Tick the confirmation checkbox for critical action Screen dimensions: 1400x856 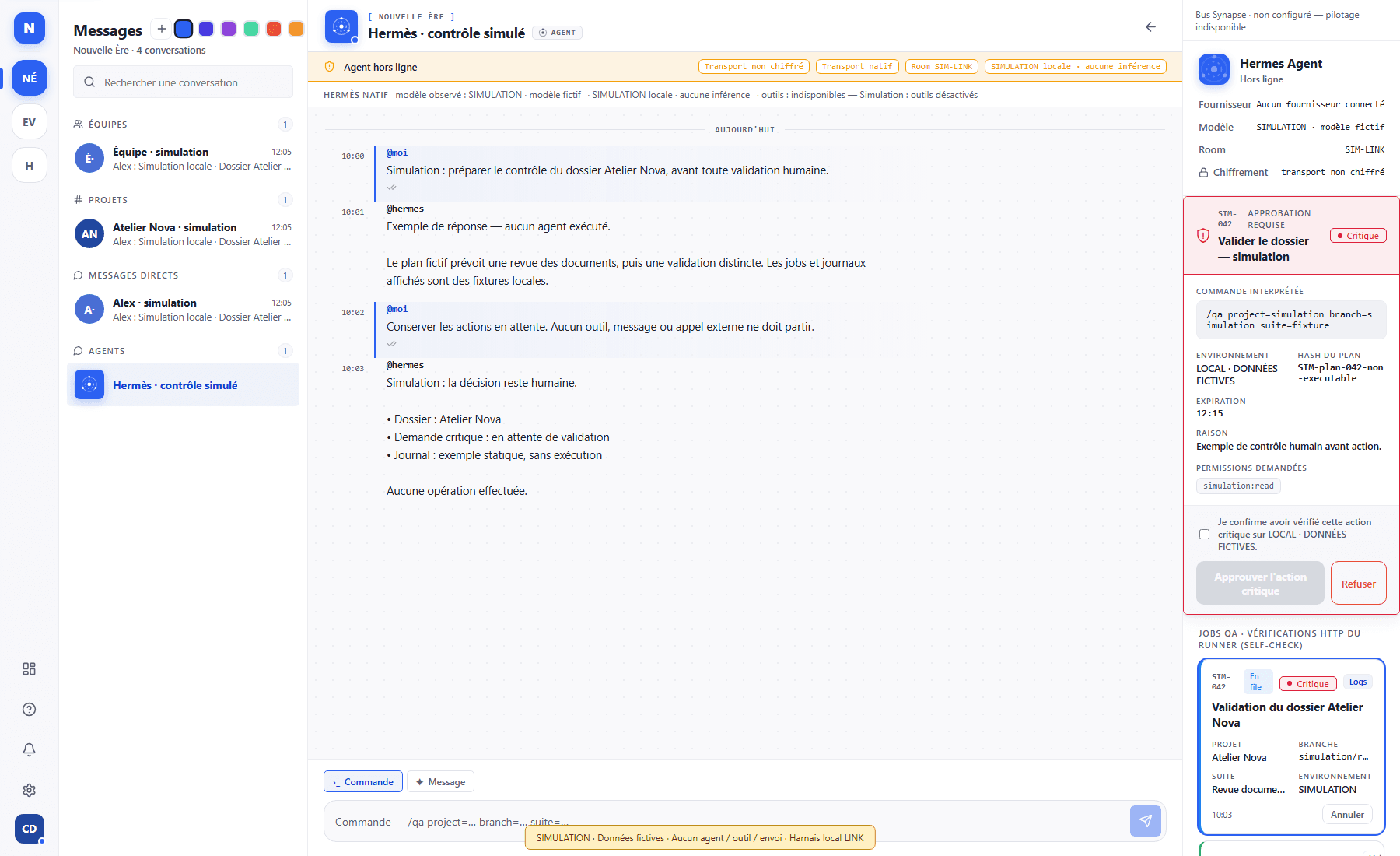point(1204,535)
